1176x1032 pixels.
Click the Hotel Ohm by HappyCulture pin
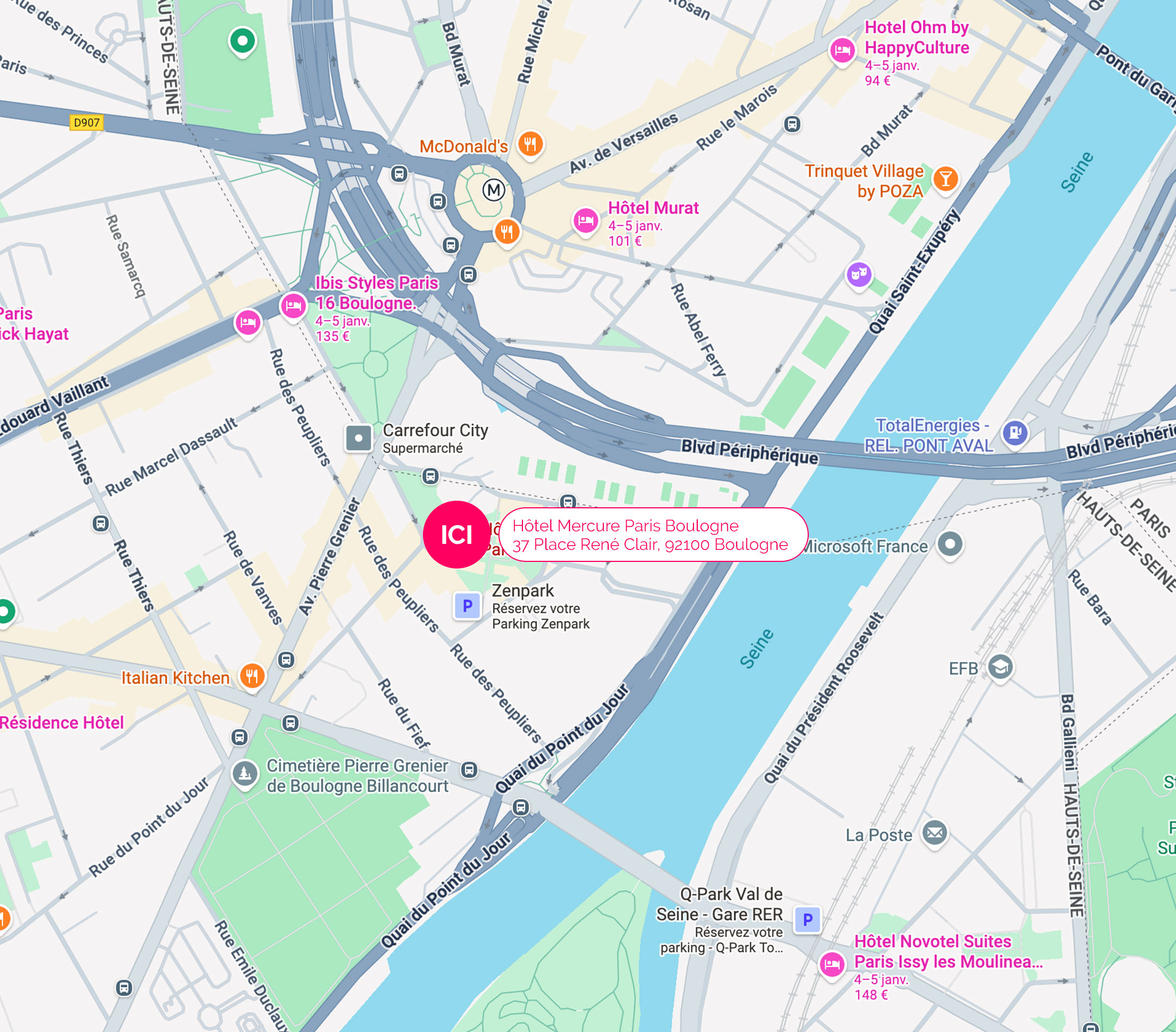(842, 50)
